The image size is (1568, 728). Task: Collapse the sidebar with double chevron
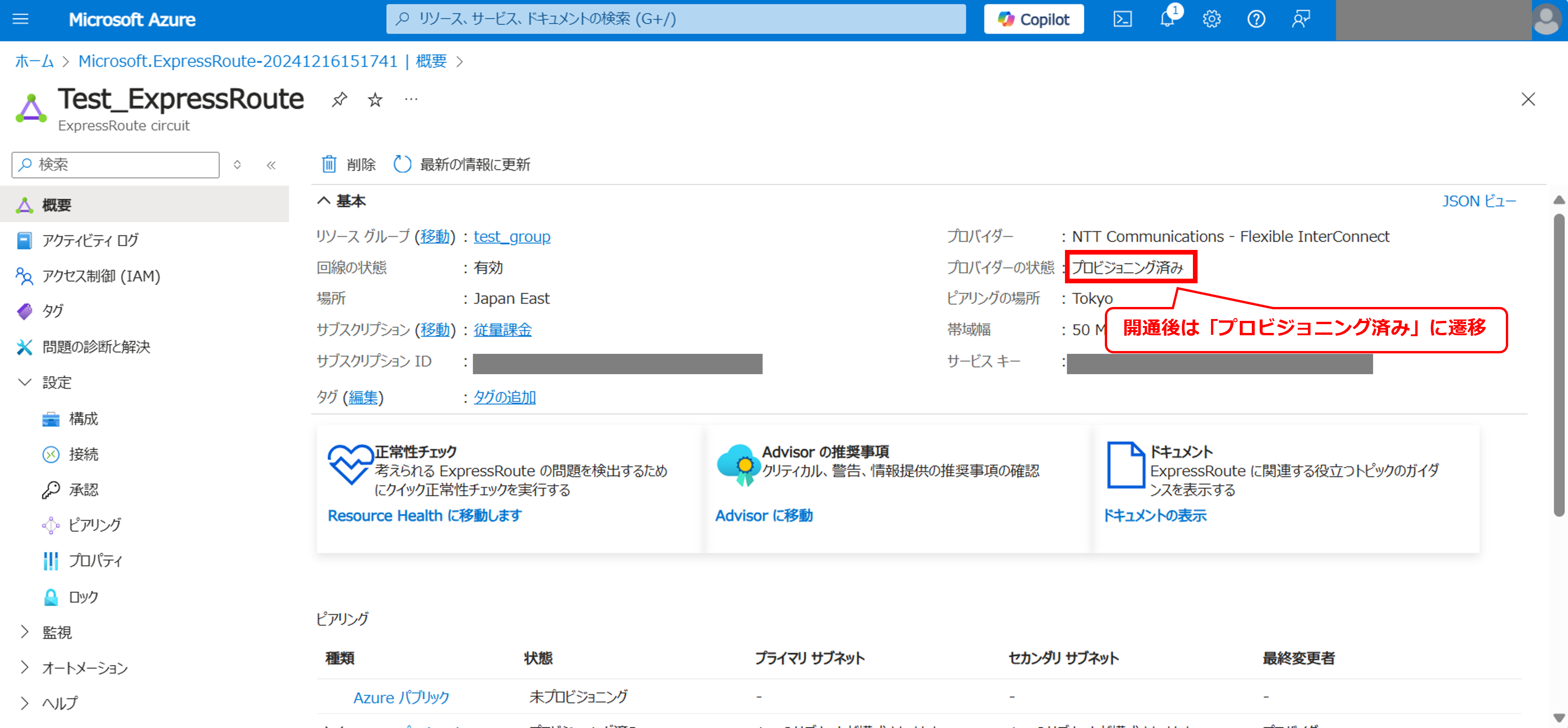(271, 165)
